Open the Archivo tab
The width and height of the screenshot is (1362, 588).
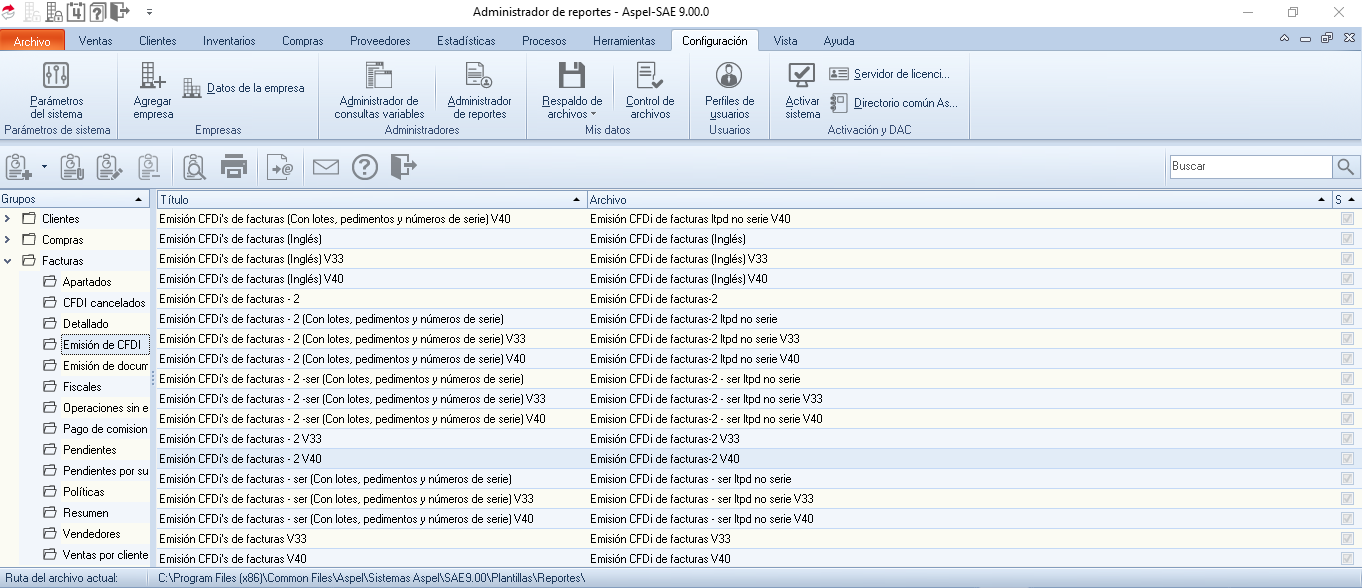(x=33, y=41)
